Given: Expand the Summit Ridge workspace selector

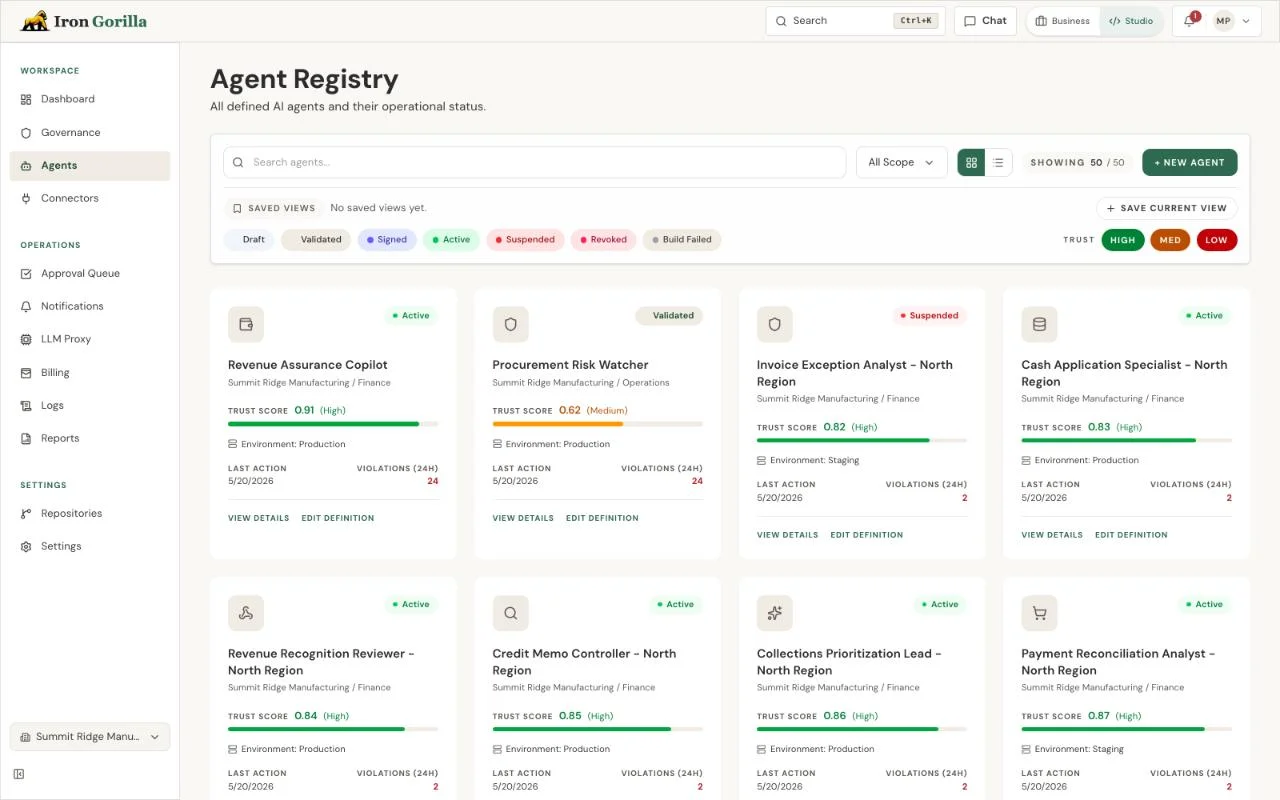Looking at the screenshot, I should pos(90,737).
